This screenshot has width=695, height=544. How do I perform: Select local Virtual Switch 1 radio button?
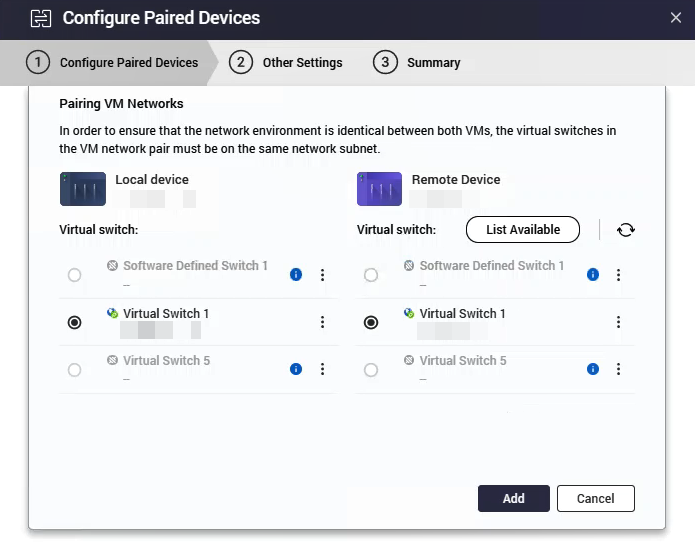(x=75, y=322)
